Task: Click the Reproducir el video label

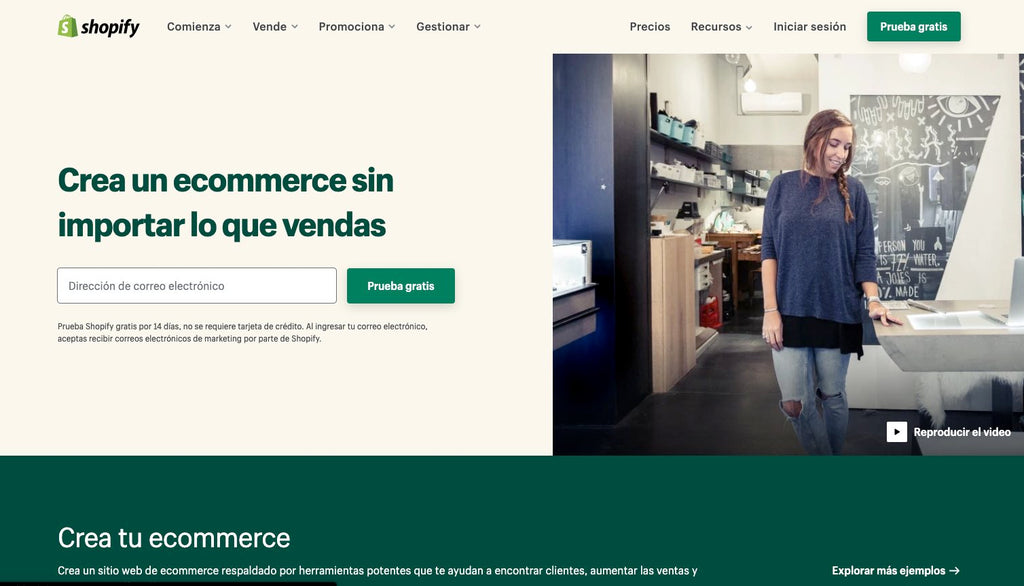Action: point(962,432)
